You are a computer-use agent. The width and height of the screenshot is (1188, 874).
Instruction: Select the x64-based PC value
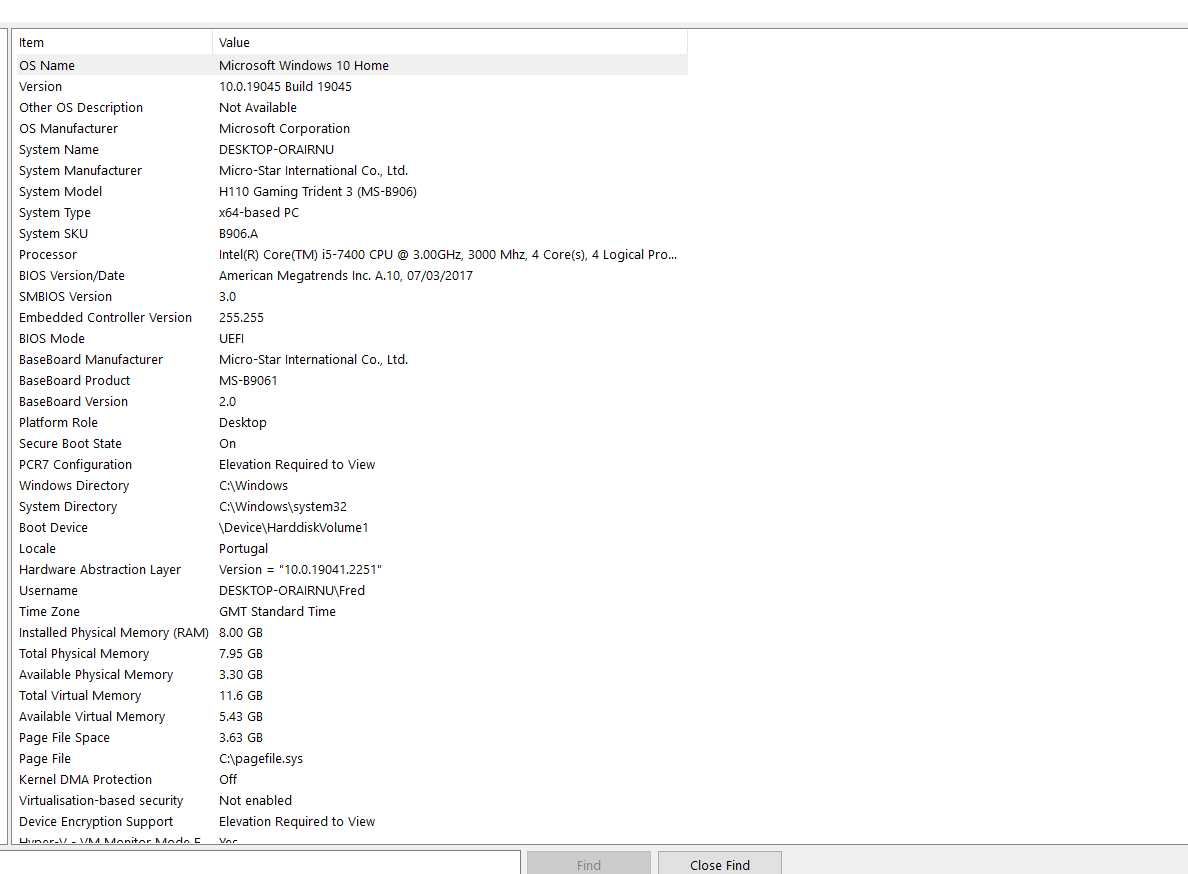click(259, 213)
